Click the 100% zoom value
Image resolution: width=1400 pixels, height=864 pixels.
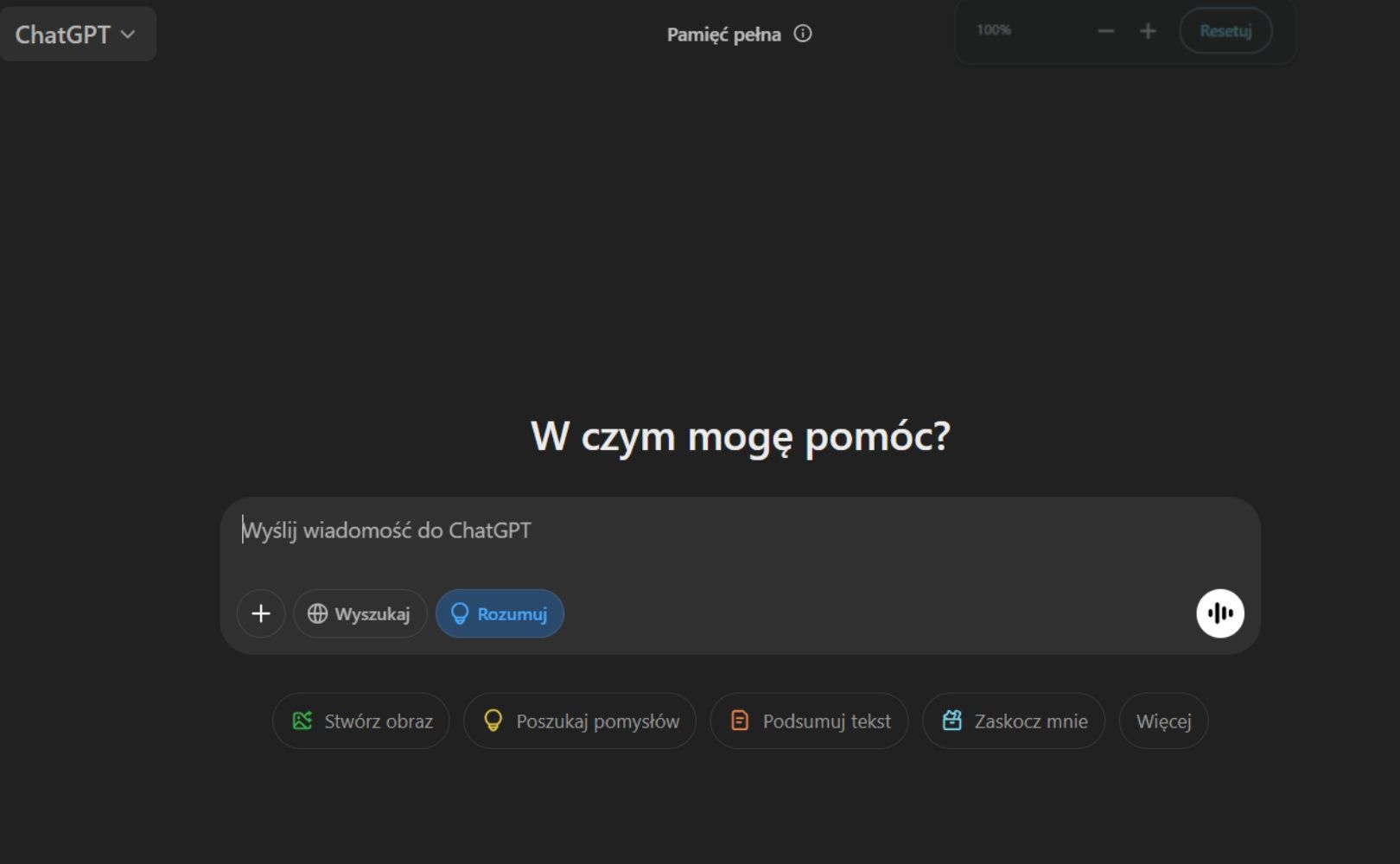(x=994, y=30)
